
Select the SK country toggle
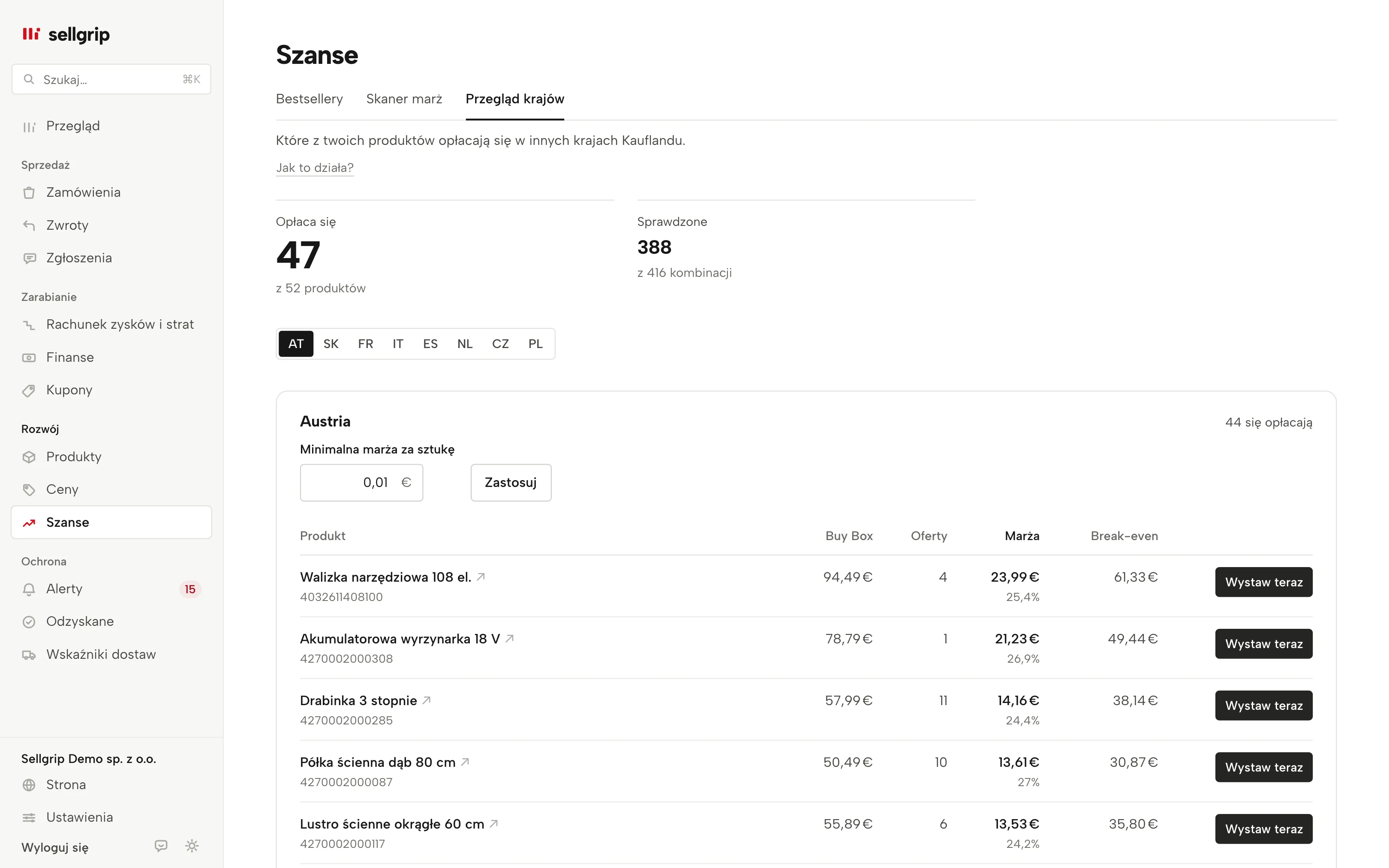coord(331,344)
